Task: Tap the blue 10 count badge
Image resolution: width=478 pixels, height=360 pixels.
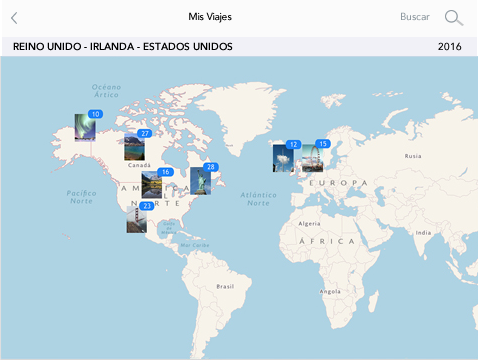Action: (95, 114)
